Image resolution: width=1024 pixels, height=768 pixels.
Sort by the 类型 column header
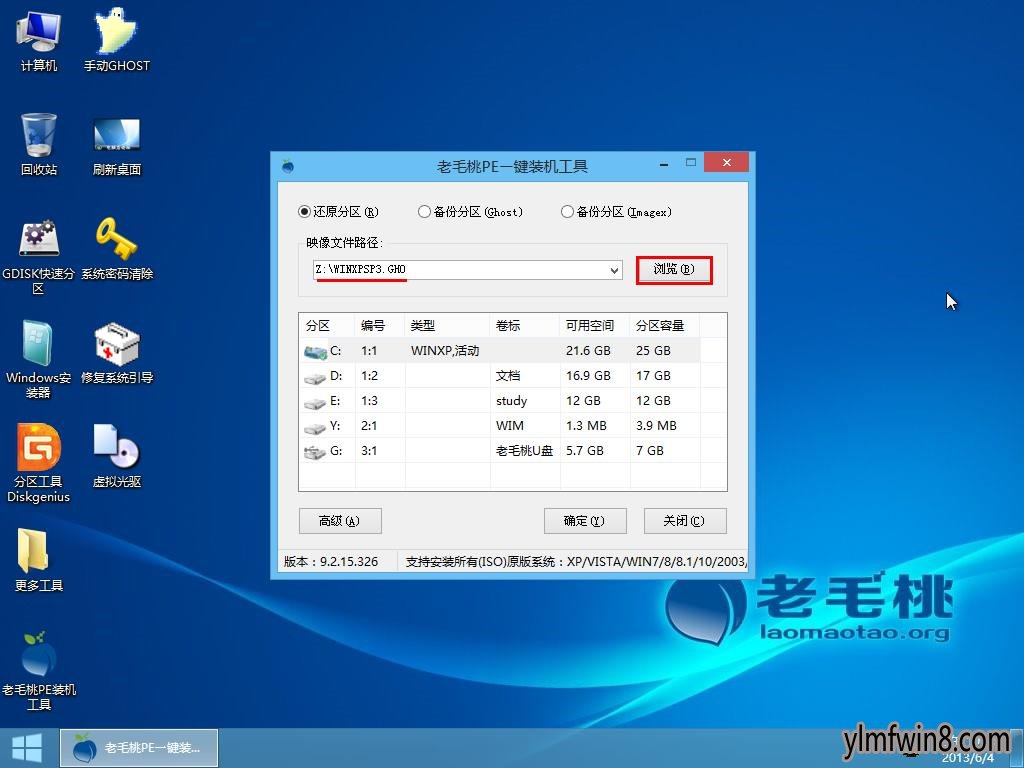(447, 325)
